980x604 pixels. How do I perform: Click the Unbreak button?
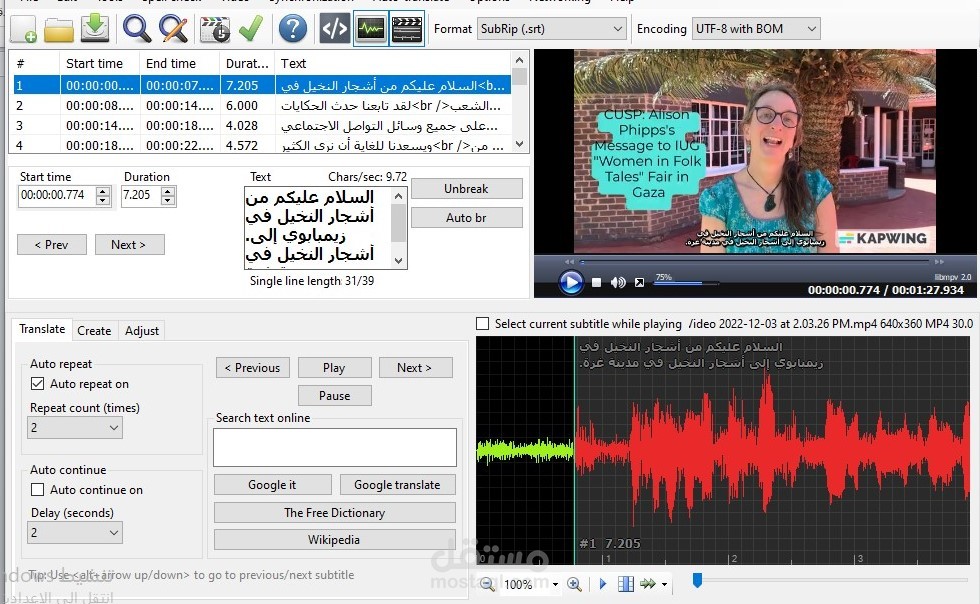pos(466,189)
